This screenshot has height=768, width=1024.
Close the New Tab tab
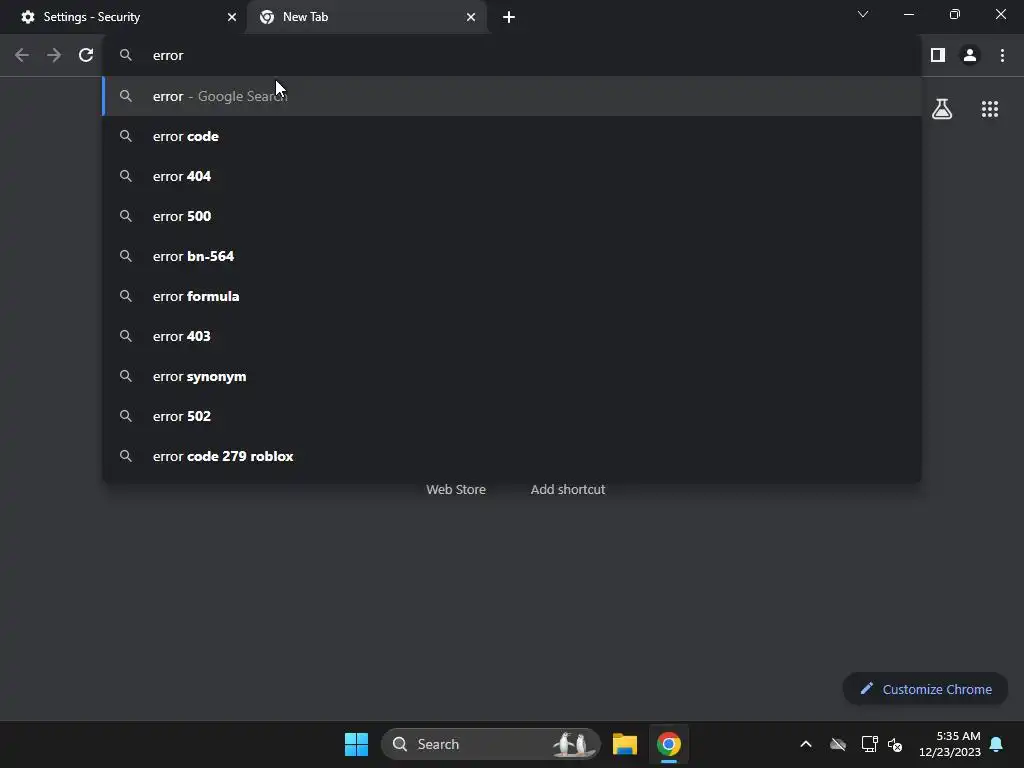[x=471, y=17]
